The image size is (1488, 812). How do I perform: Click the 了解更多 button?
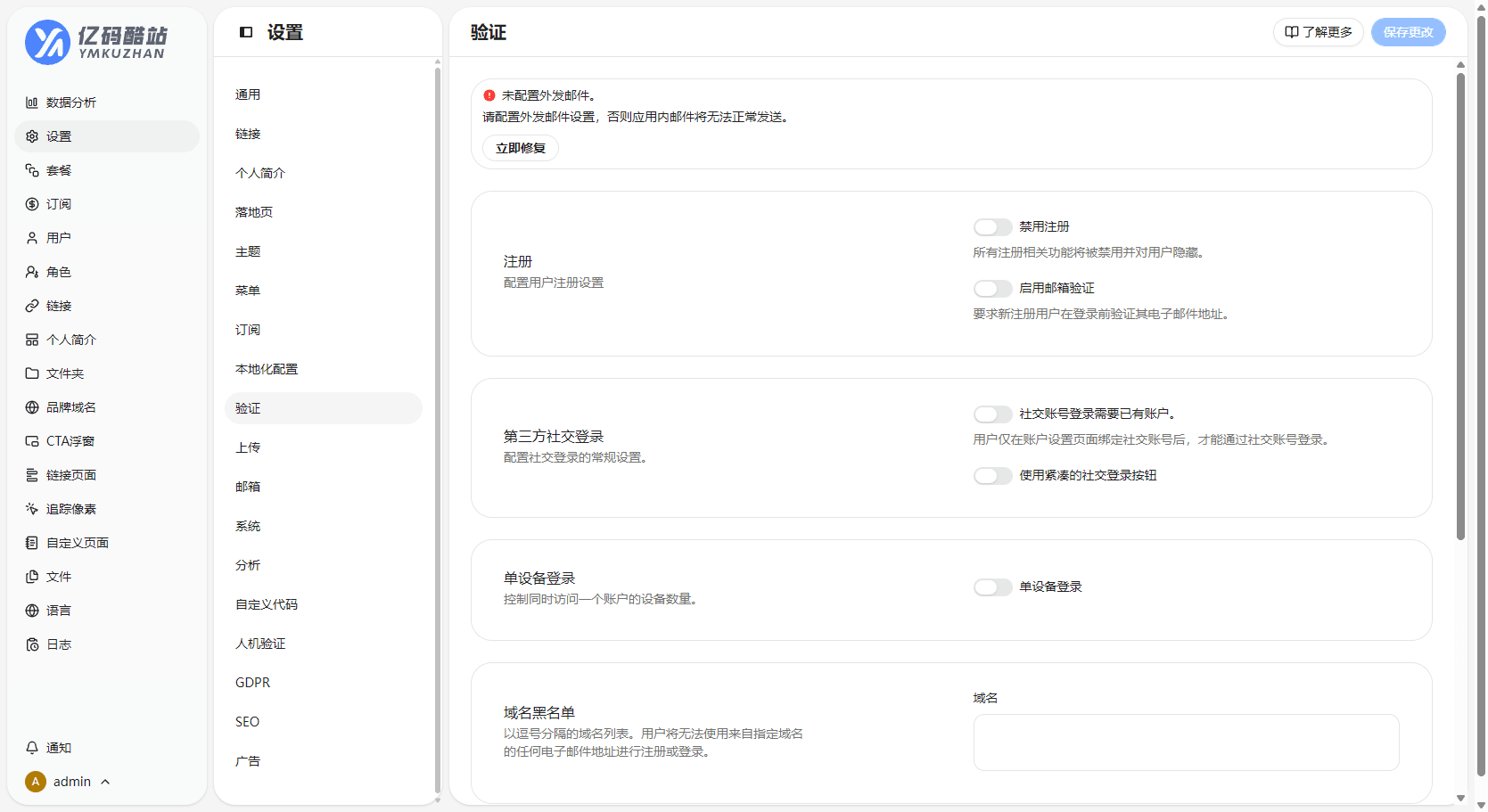[1318, 32]
